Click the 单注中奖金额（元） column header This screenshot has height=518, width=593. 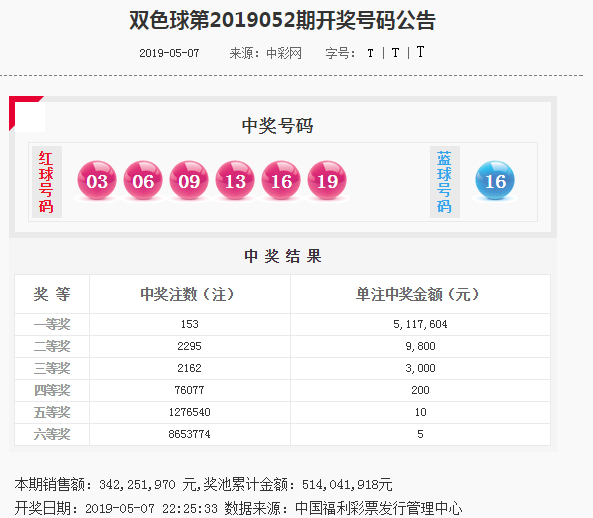coord(418,294)
